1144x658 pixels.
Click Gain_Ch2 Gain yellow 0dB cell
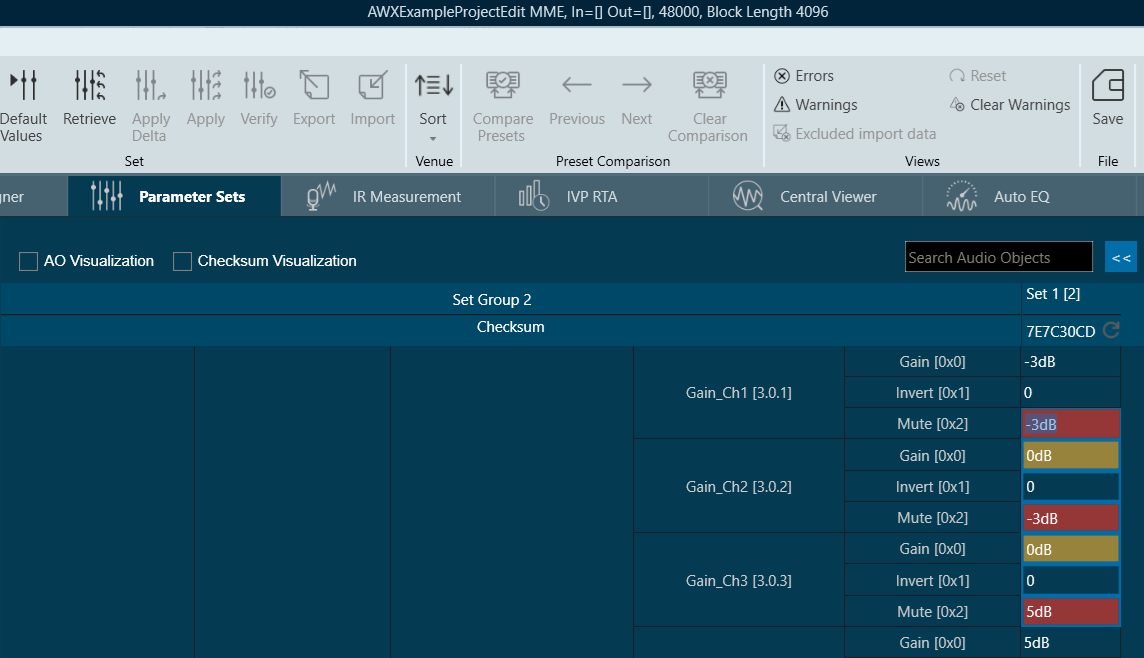tap(1070, 455)
